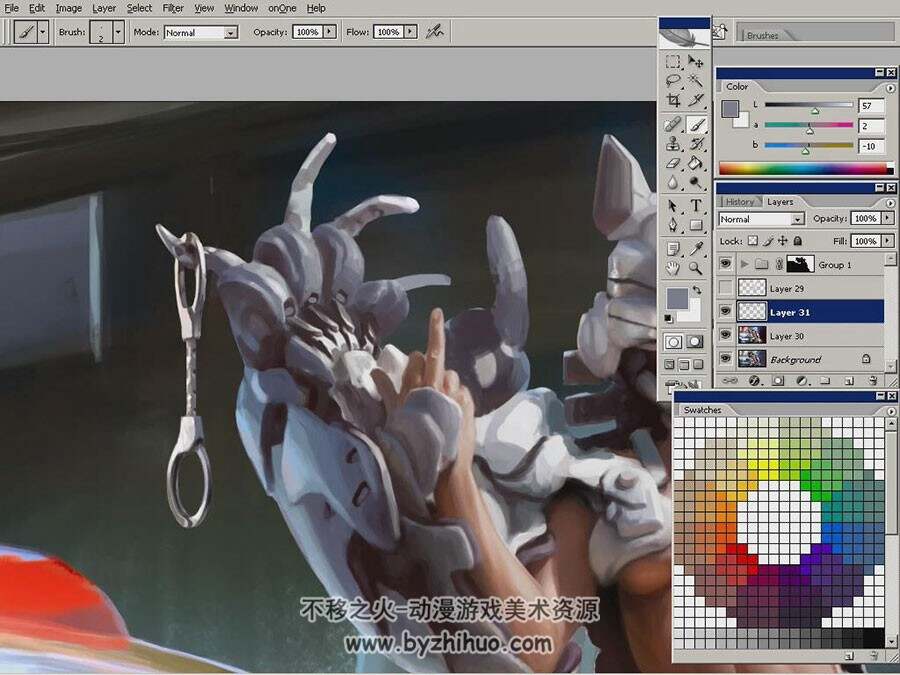
Task: Enable the airbrush option in options bar
Action: tap(435, 32)
